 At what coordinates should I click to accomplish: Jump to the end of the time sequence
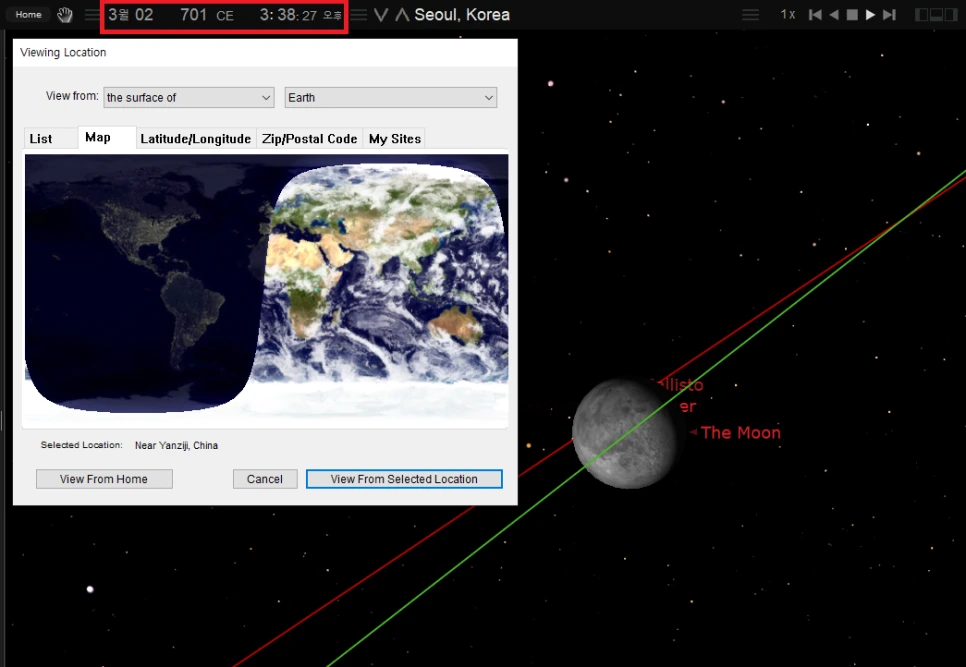coord(889,14)
